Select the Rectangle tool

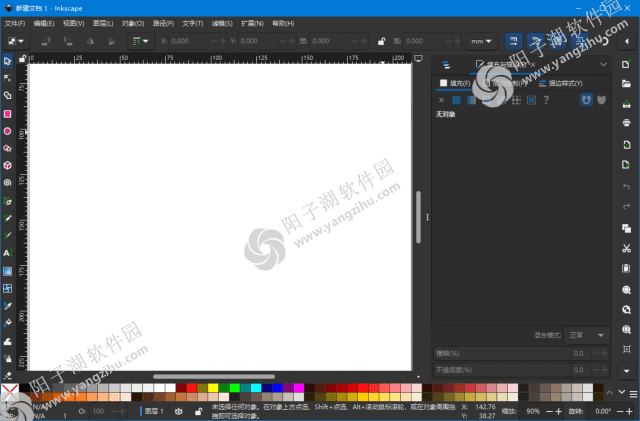7,114
